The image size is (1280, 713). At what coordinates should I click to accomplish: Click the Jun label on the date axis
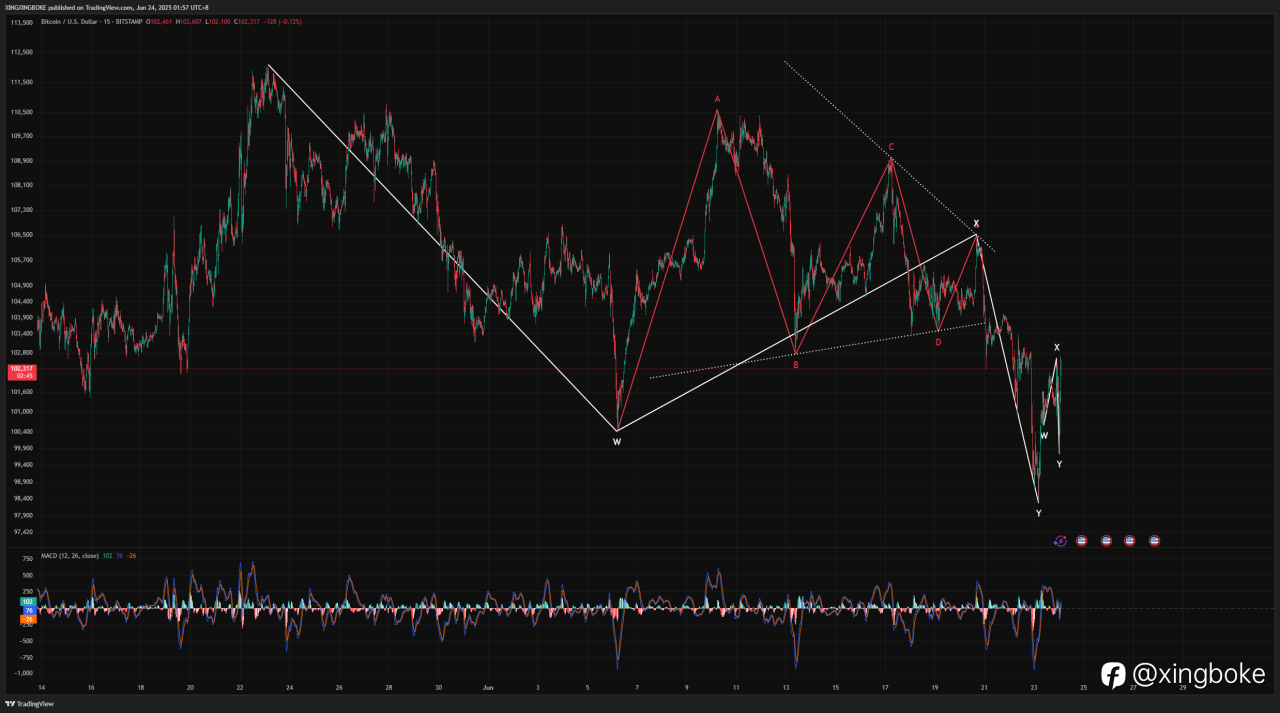[487, 688]
